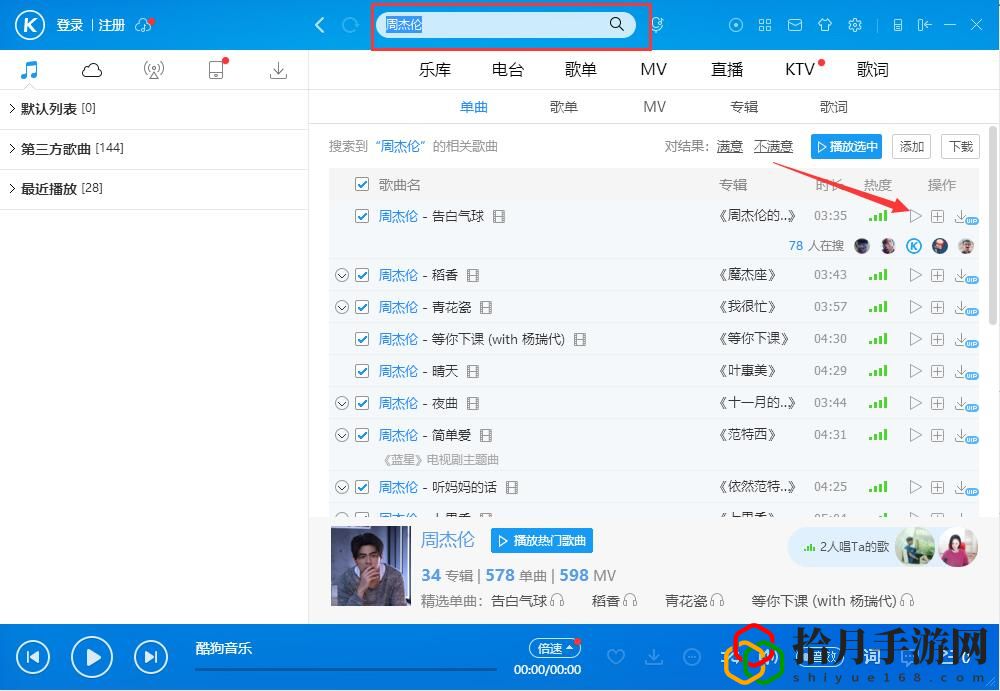Click the KuGou logo icon
Image resolution: width=1000 pixels, height=691 pixels.
point(29,25)
